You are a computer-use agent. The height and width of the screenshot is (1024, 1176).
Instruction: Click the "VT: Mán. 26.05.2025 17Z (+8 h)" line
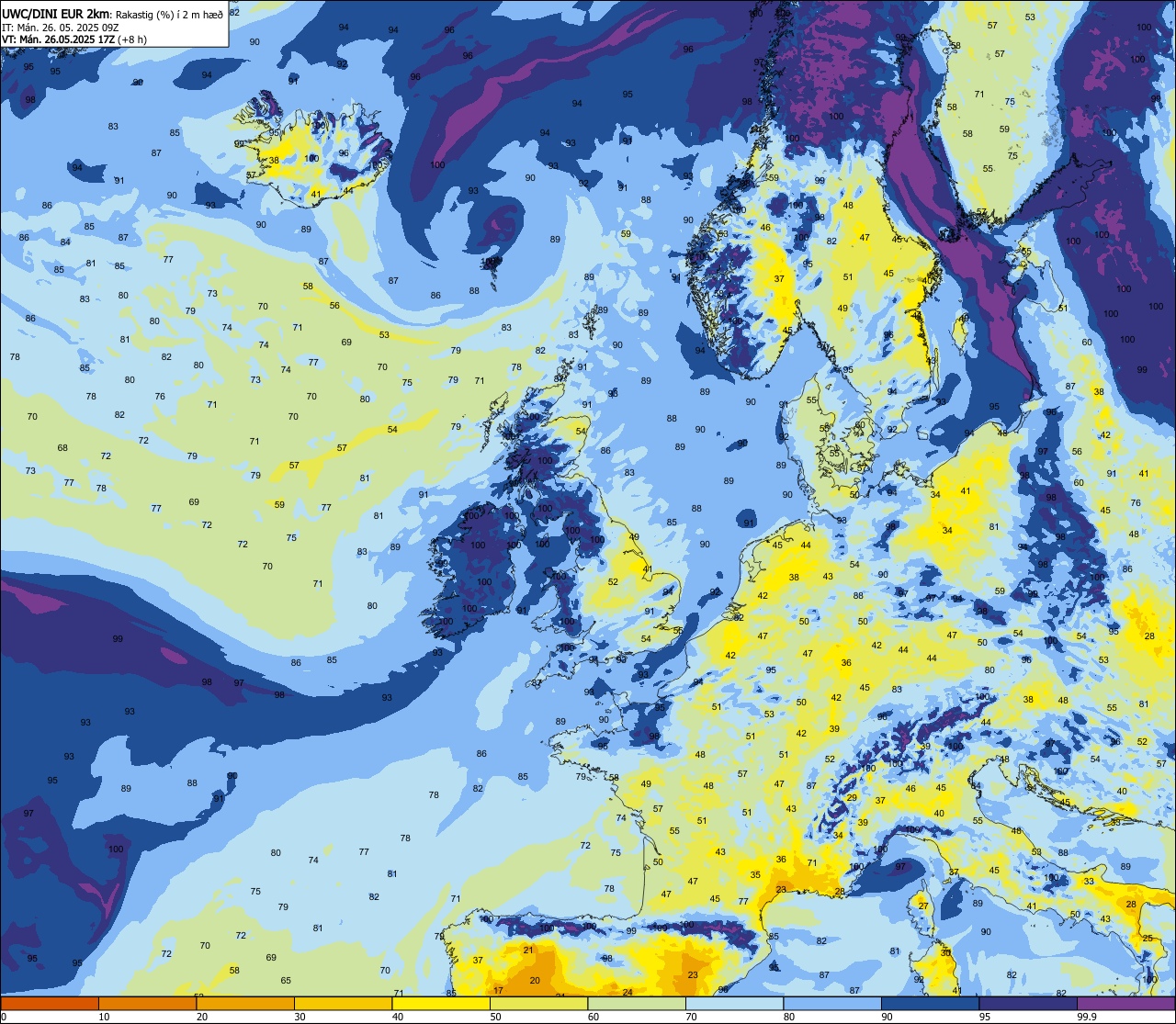[x=74, y=39]
